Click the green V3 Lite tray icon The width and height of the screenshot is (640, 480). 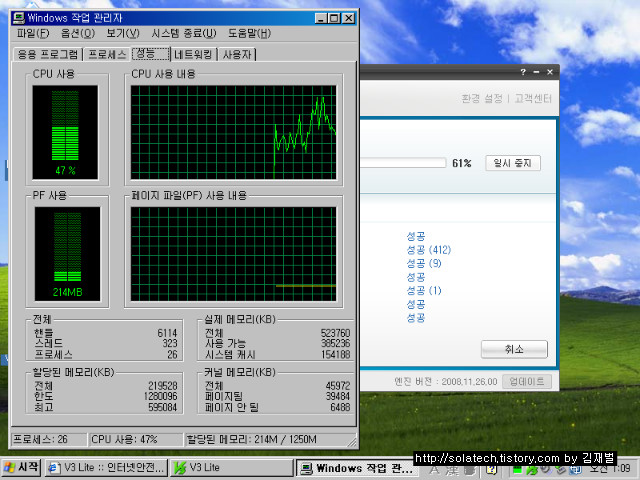point(532,470)
